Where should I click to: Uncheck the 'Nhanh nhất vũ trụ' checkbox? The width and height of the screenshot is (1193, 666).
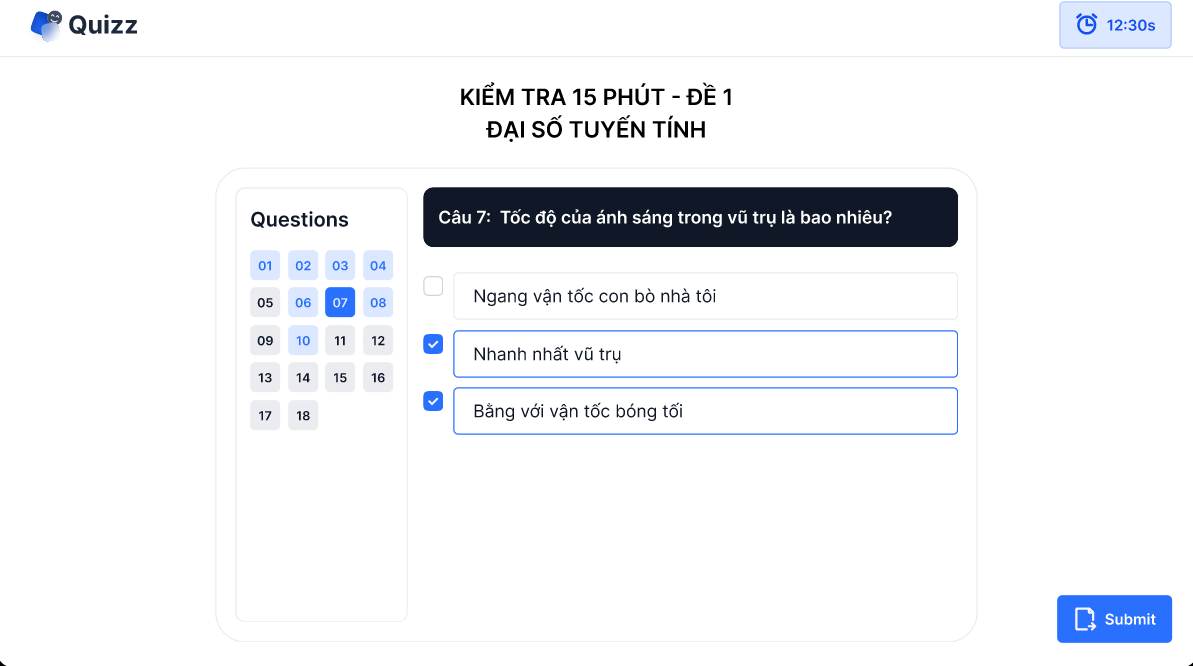(x=433, y=344)
